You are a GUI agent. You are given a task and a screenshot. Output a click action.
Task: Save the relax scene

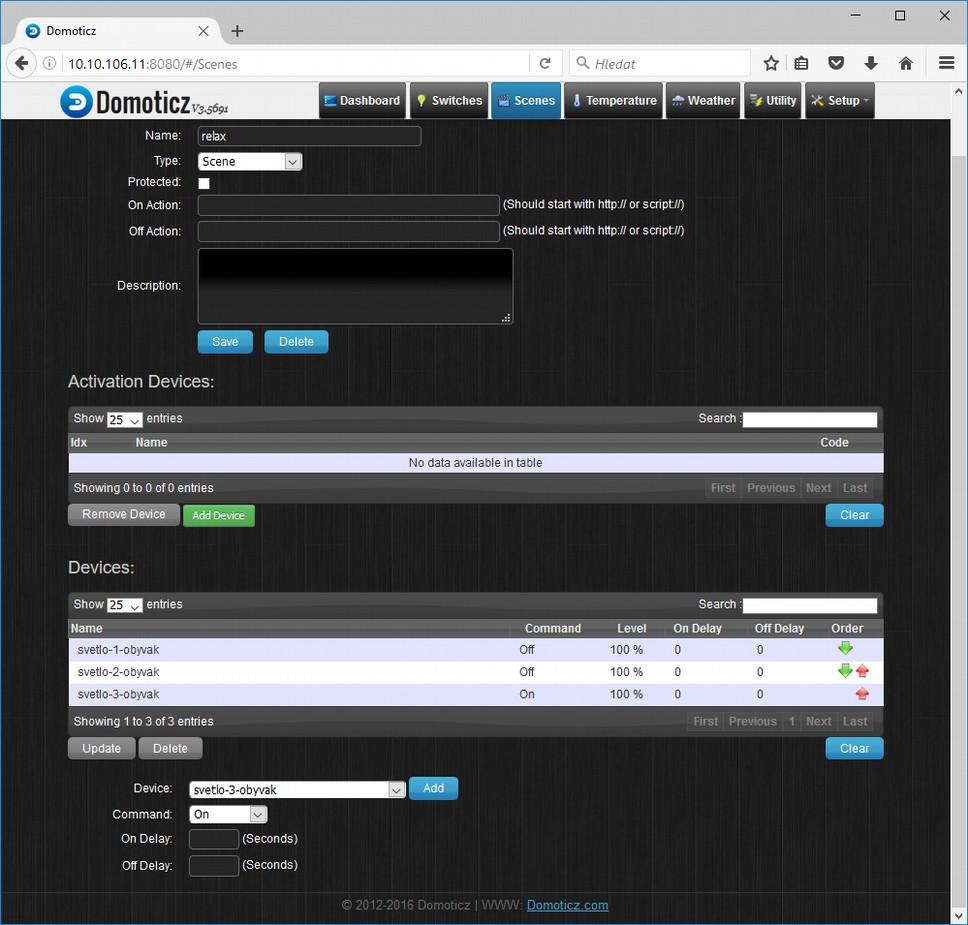point(225,341)
